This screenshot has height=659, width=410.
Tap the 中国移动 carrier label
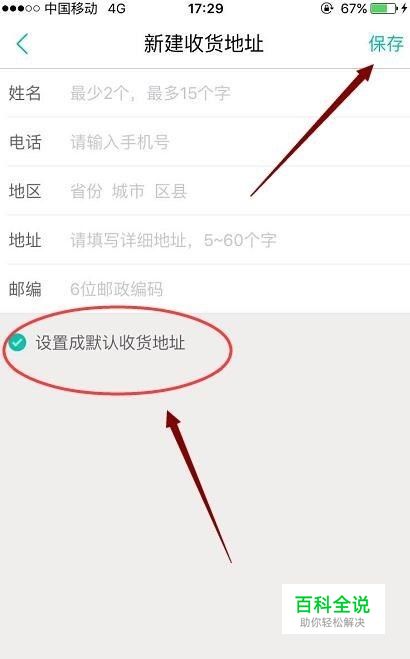(x=71, y=8)
